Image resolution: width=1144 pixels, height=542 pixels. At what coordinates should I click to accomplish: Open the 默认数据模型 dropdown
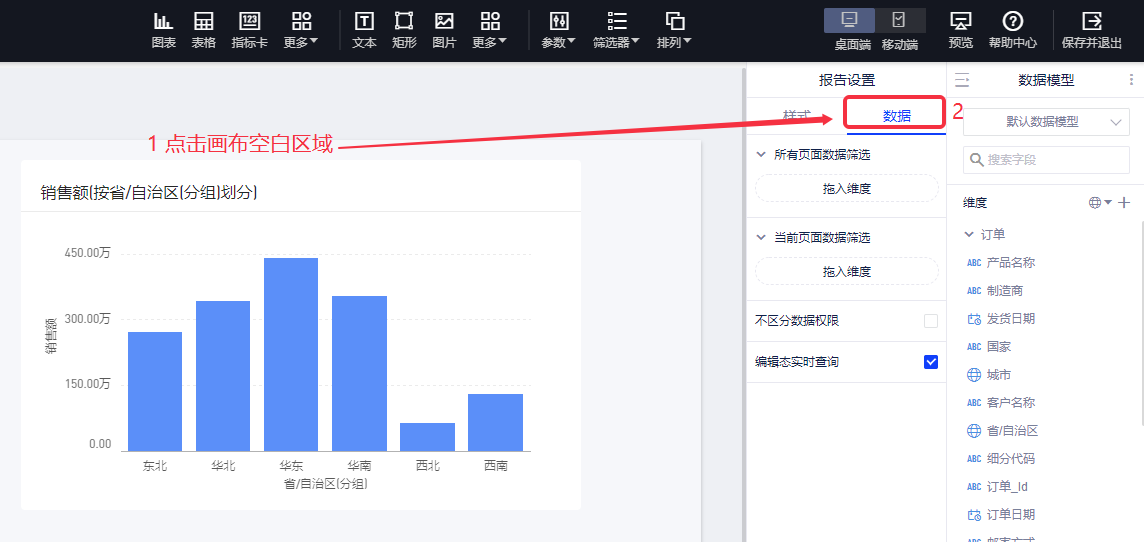[1046, 121]
